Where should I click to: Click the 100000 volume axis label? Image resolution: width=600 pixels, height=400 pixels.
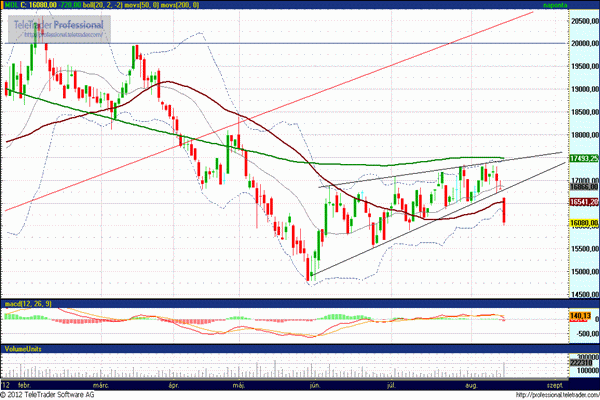pyautogui.click(x=588, y=371)
